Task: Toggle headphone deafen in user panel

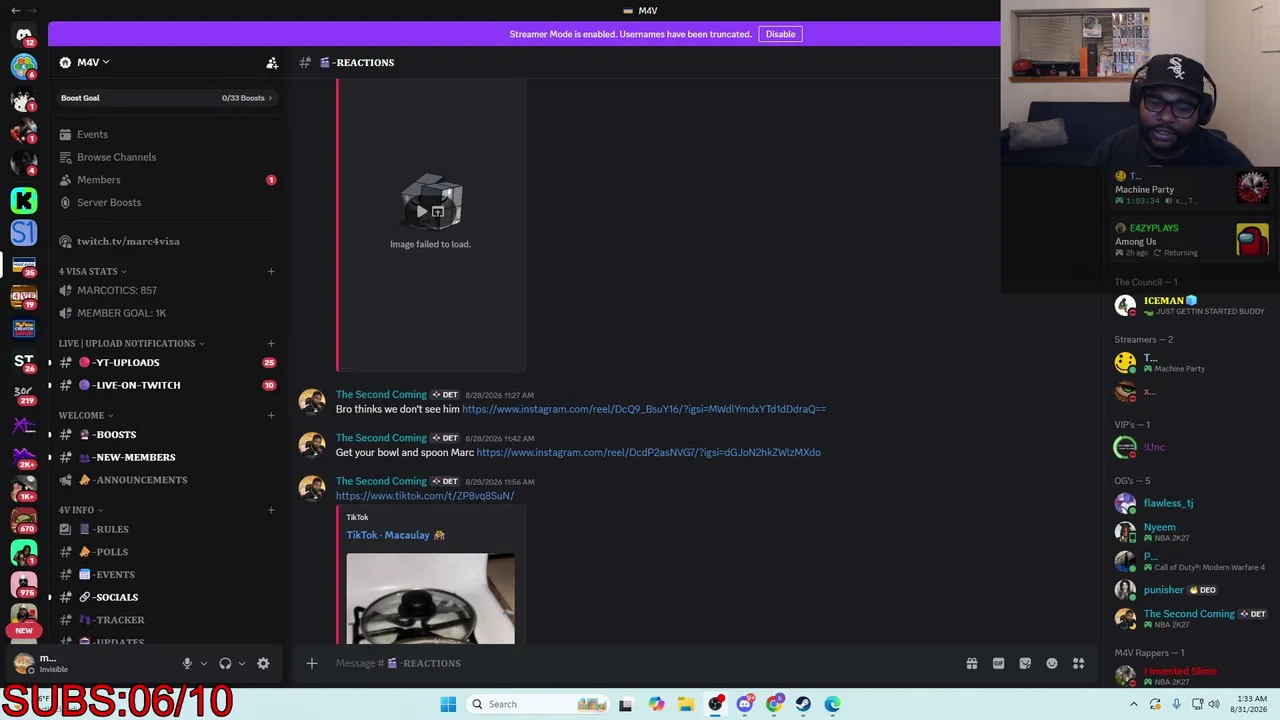Action: click(225, 663)
